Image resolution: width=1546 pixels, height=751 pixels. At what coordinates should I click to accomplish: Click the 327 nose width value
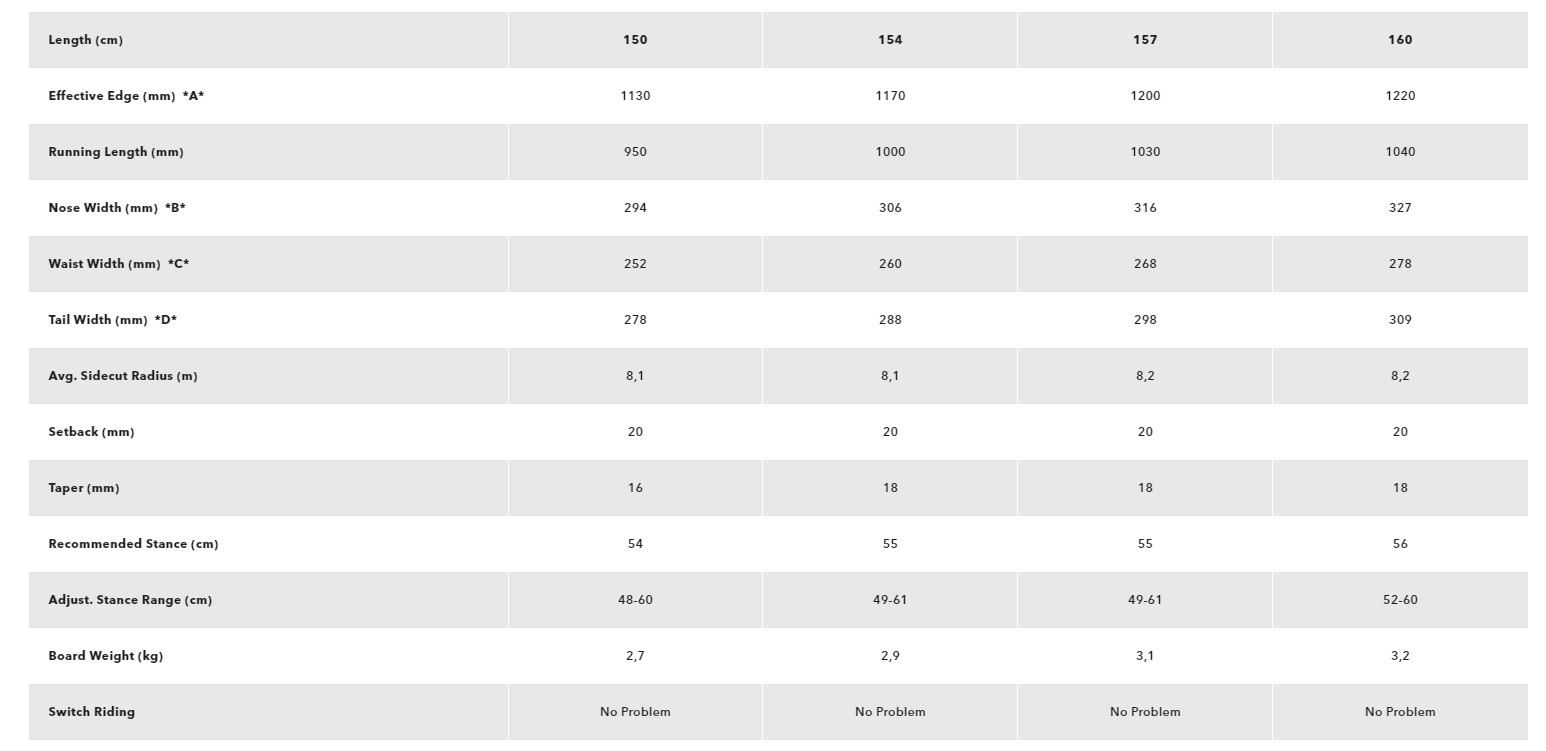(1400, 208)
